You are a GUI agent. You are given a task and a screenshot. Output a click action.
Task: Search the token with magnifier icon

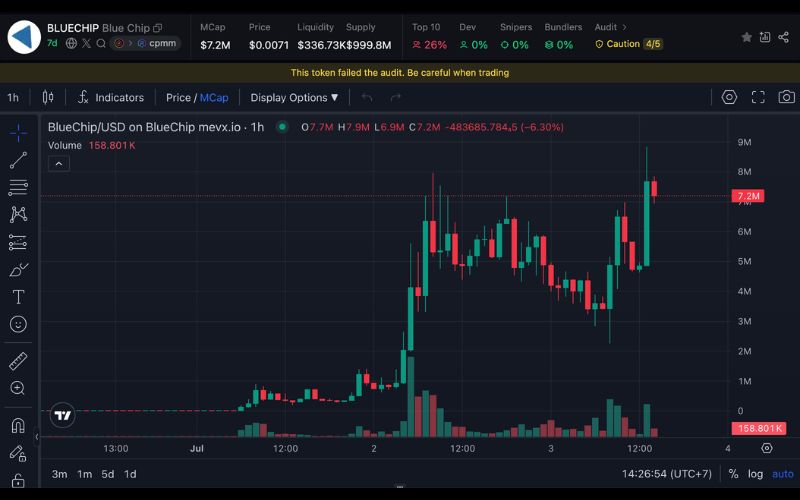[x=101, y=43]
